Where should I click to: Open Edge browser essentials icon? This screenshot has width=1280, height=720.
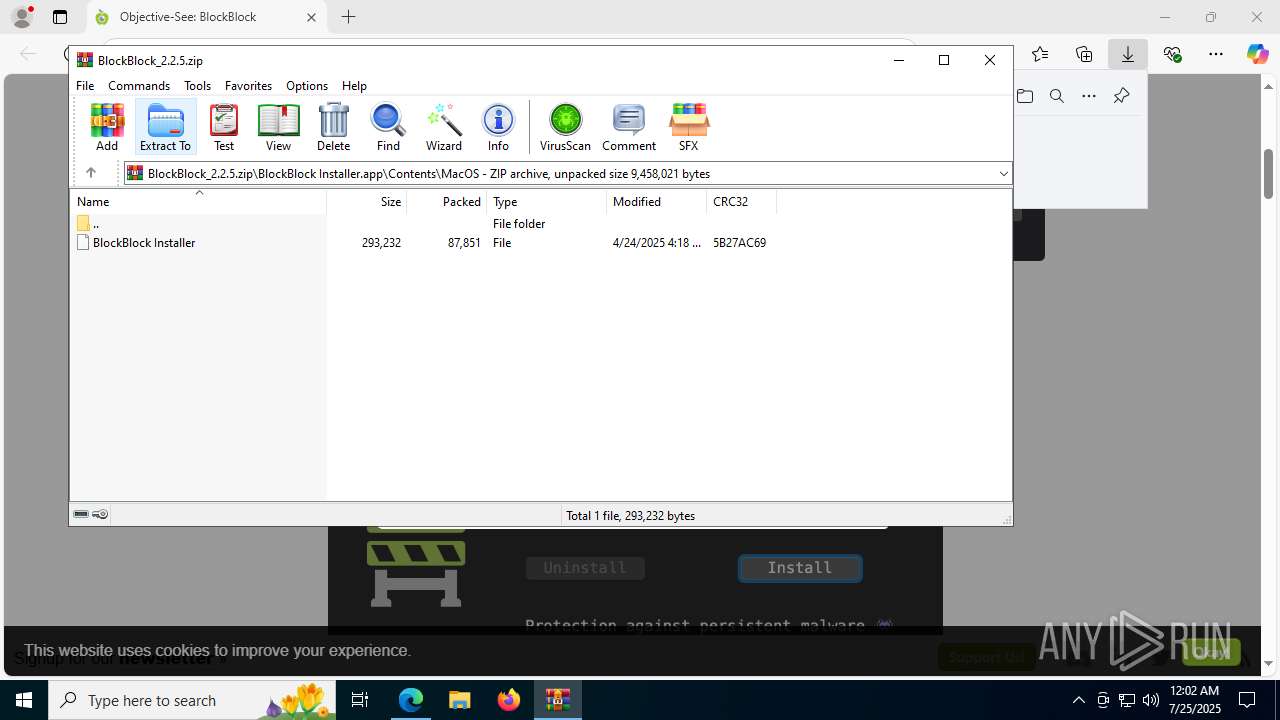click(1172, 54)
